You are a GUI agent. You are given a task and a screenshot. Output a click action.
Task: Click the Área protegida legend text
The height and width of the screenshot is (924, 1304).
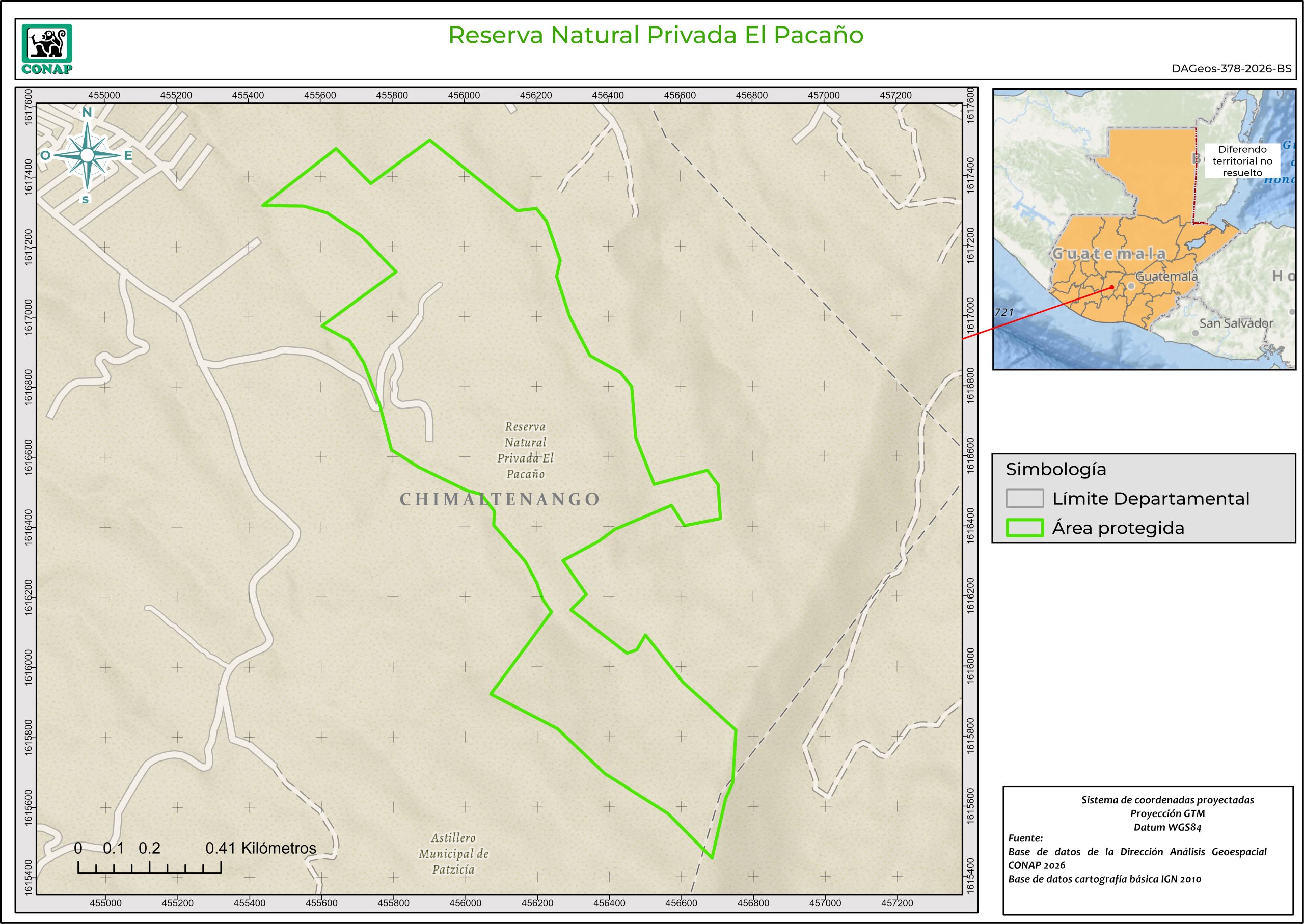point(1118,528)
